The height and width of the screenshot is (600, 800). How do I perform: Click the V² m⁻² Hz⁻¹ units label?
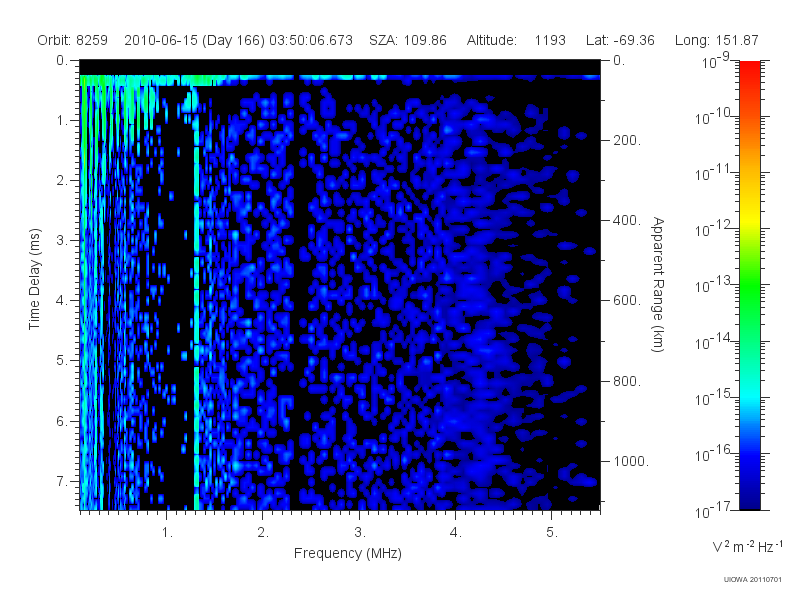(x=747, y=546)
